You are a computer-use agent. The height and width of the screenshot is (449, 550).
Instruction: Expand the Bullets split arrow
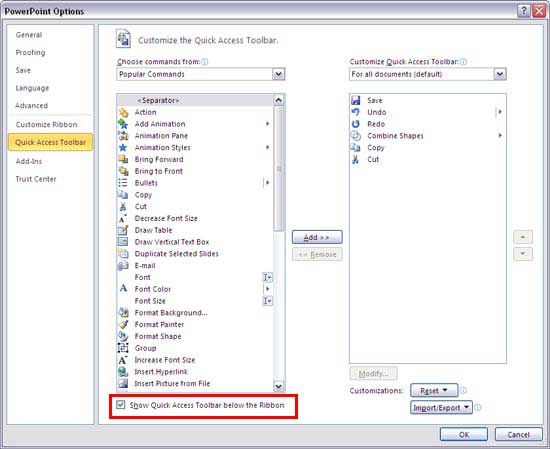coord(267,183)
